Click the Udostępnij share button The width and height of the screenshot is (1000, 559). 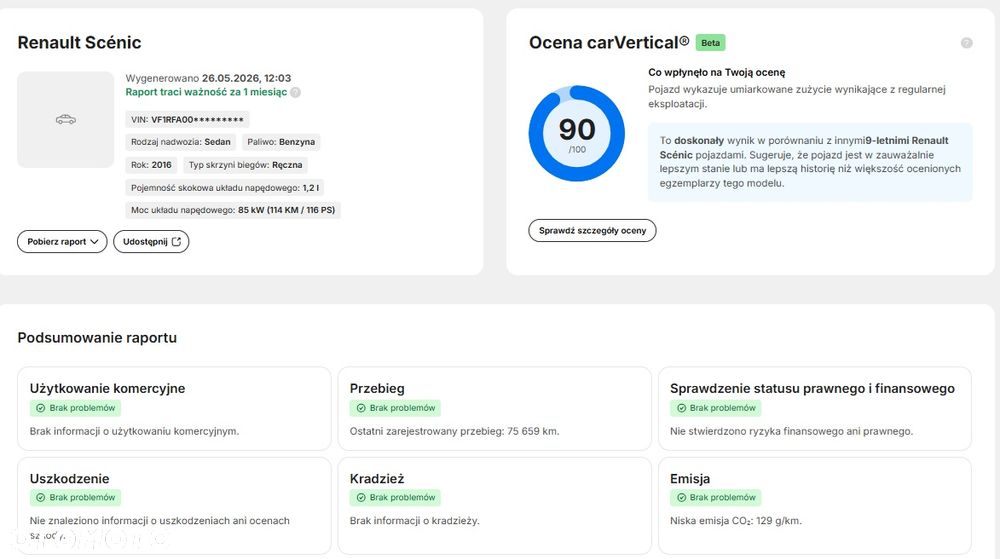(151, 242)
